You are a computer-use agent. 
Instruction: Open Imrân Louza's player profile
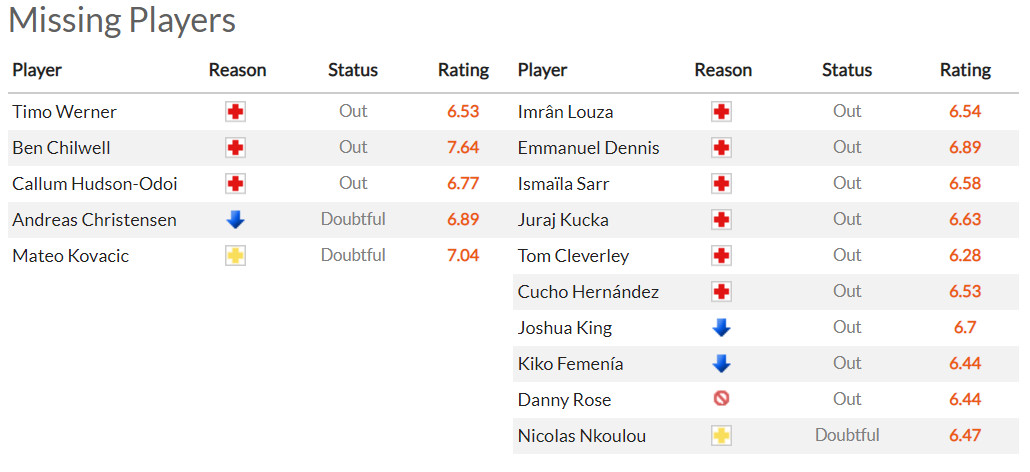point(565,112)
